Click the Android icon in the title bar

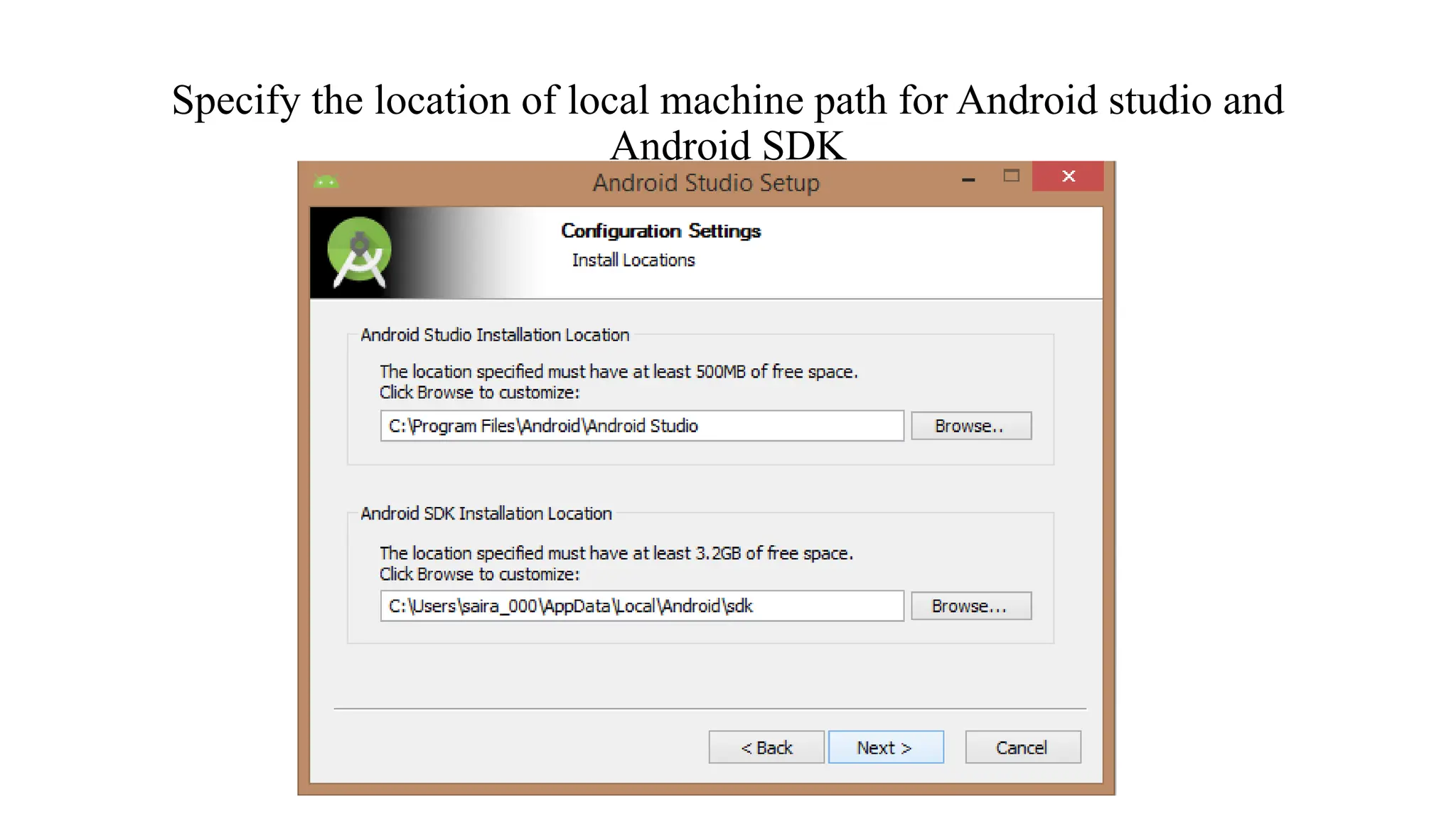coord(326,182)
